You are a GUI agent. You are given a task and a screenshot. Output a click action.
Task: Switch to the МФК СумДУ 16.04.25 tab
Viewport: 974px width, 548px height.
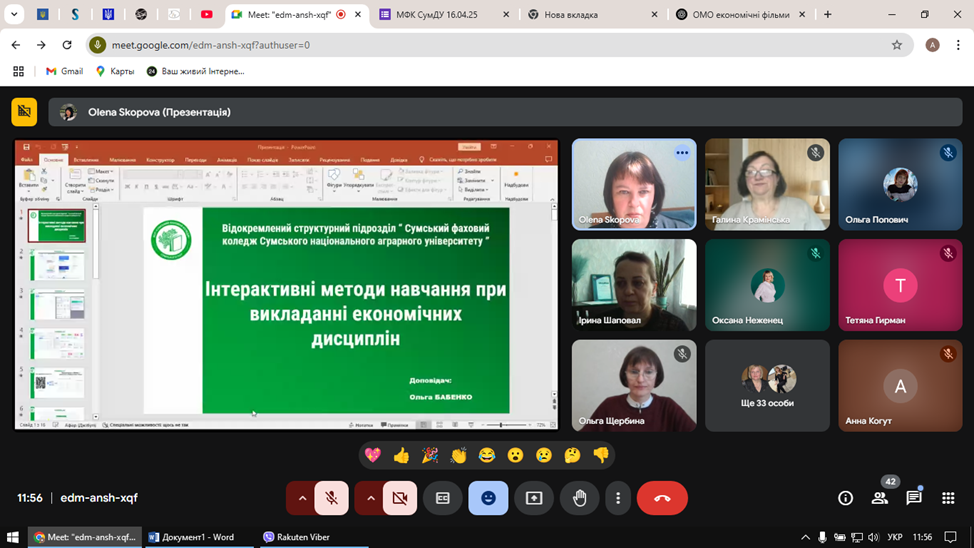(440, 15)
